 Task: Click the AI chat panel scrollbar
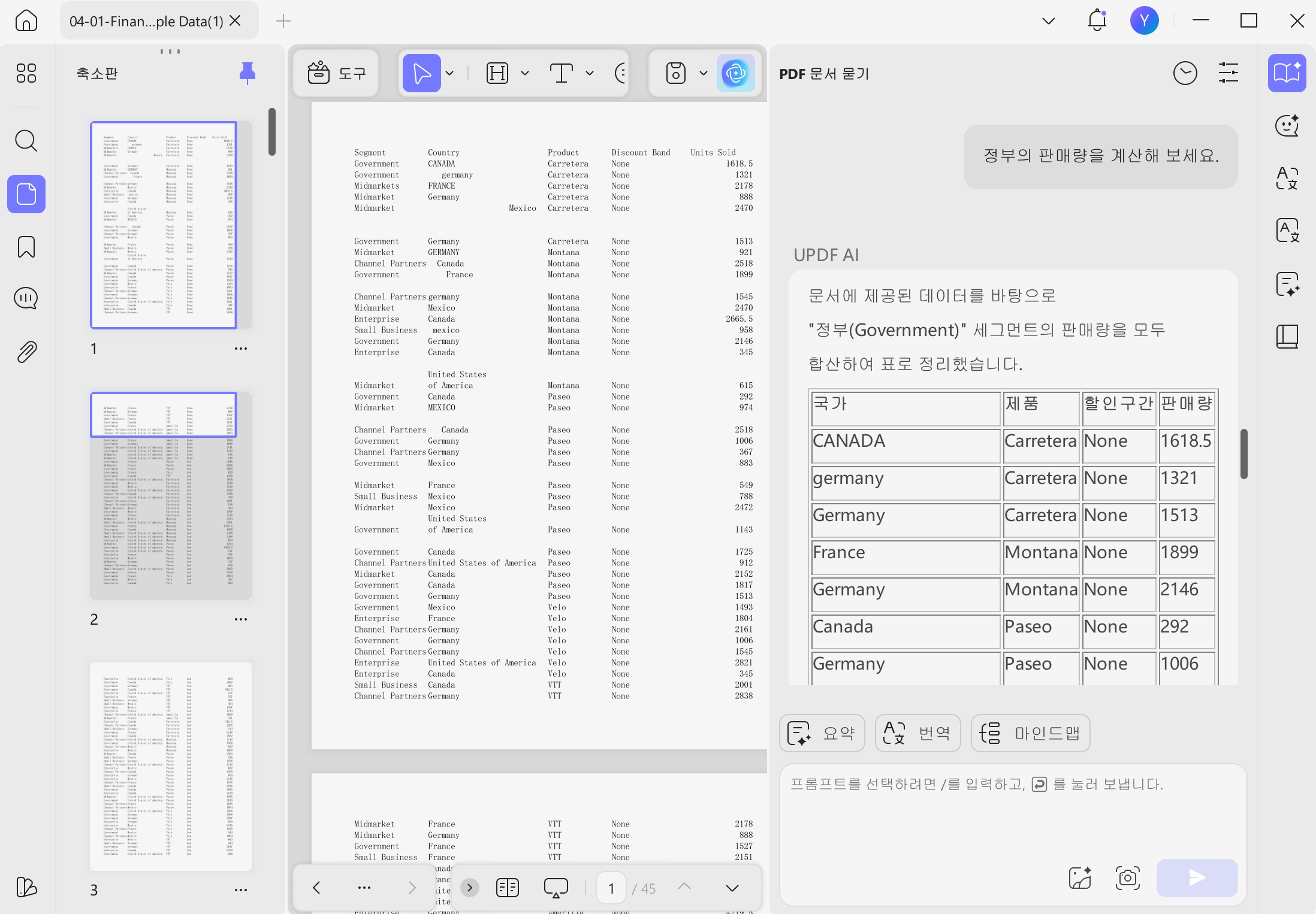[1244, 454]
